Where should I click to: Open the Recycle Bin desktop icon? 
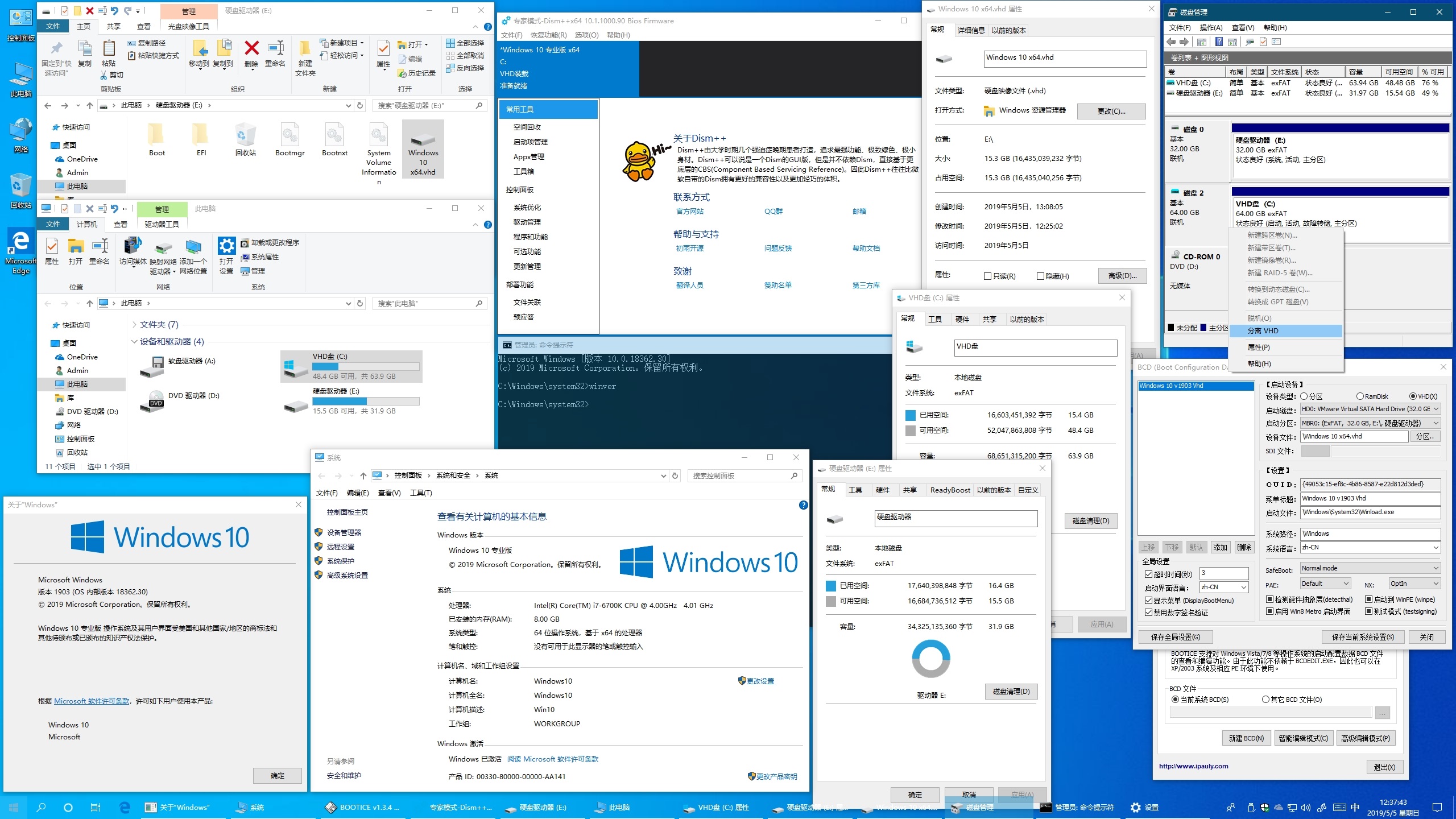(x=21, y=191)
